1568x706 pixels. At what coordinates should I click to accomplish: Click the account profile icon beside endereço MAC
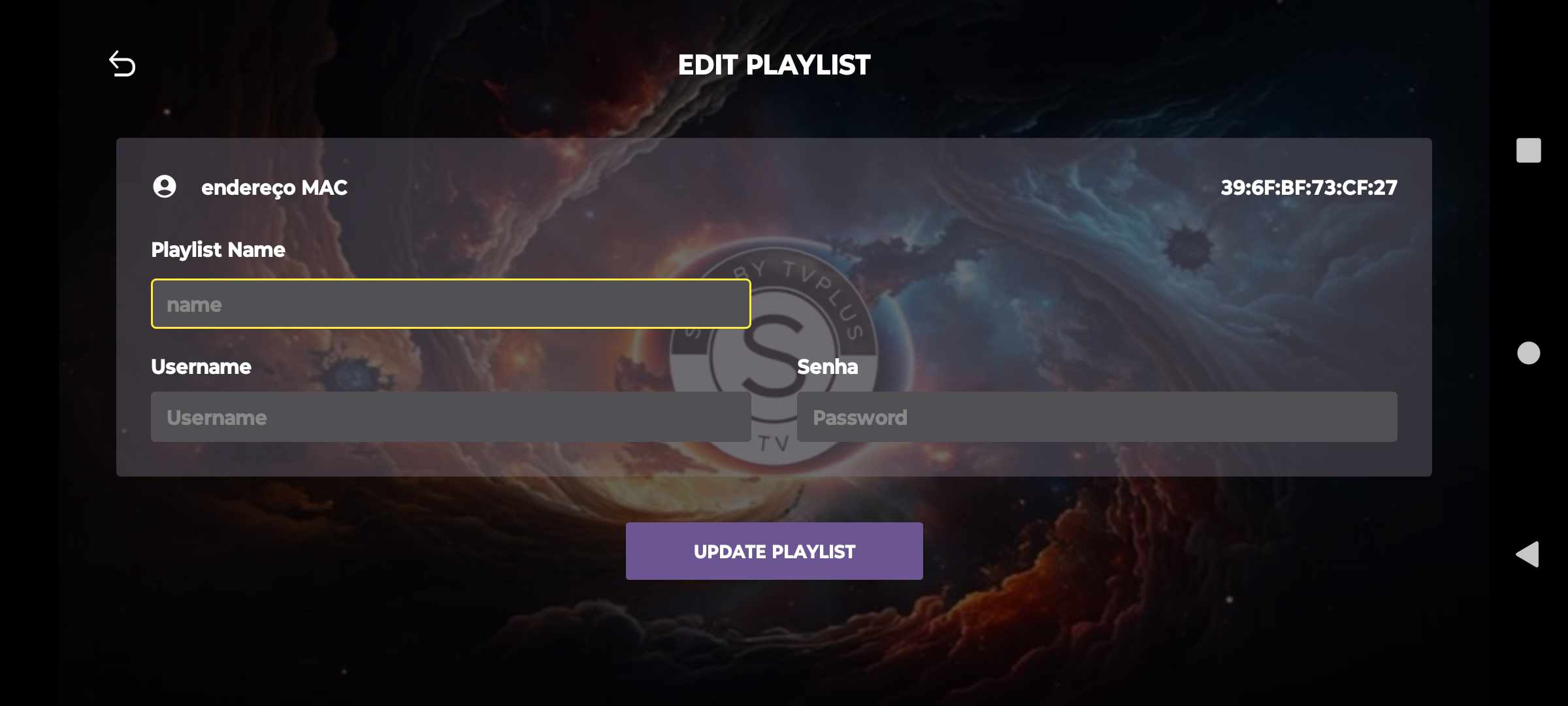[x=165, y=187]
